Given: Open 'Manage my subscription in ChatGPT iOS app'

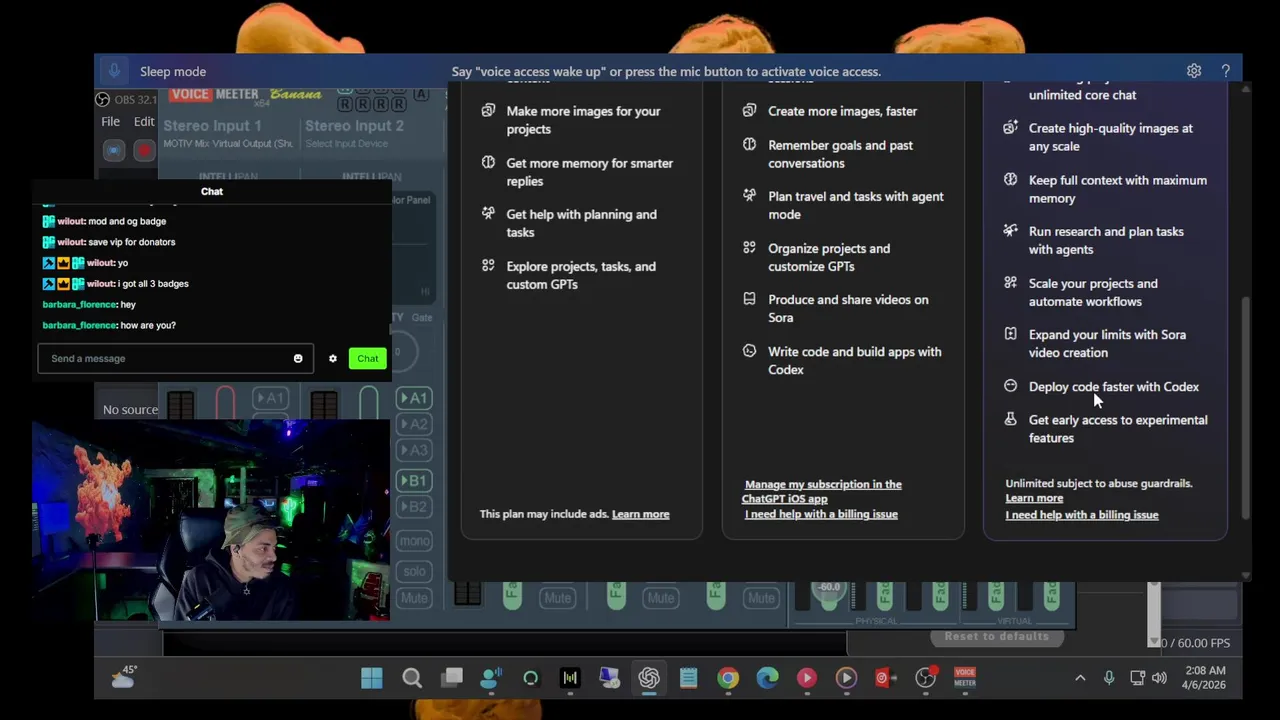Looking at the screenshot, I should coord(822,491).
